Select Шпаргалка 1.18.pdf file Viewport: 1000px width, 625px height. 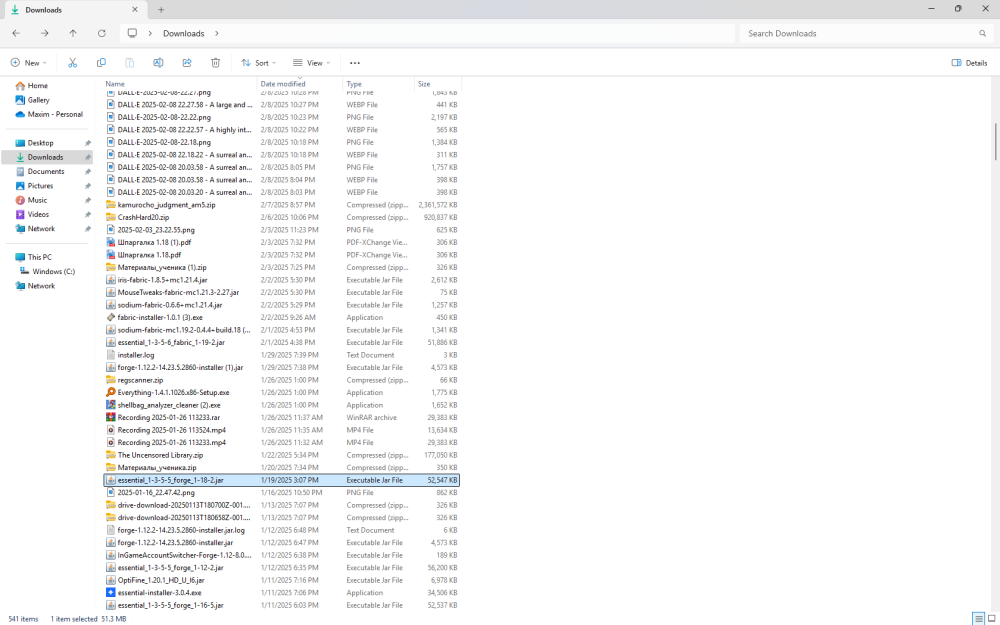(281, 254)
